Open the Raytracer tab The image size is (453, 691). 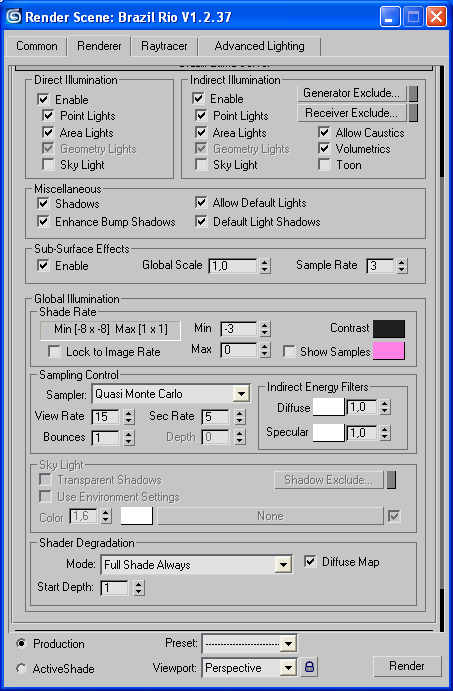(164, 46)
